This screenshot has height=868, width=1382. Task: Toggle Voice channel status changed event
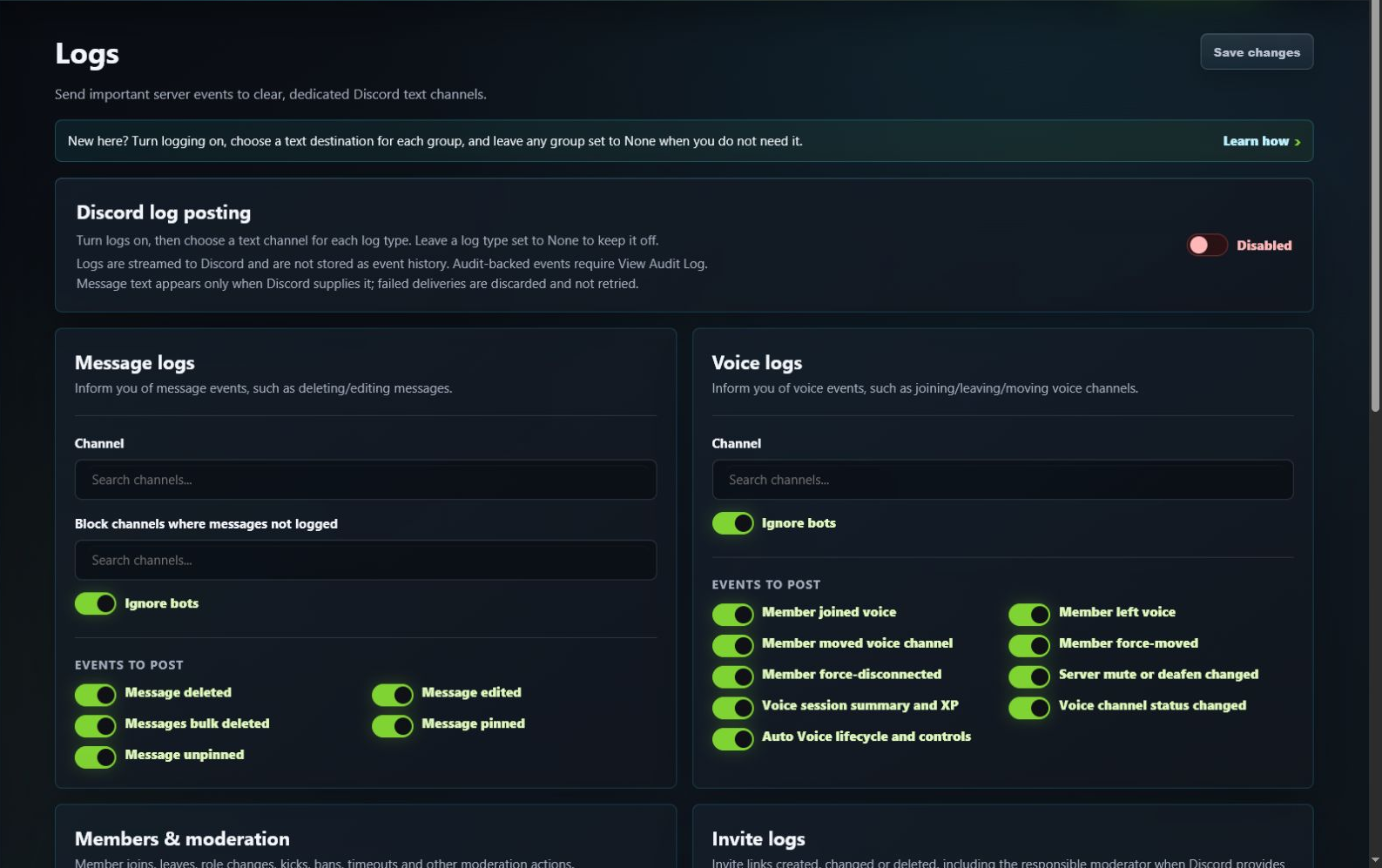point(1029,708)
